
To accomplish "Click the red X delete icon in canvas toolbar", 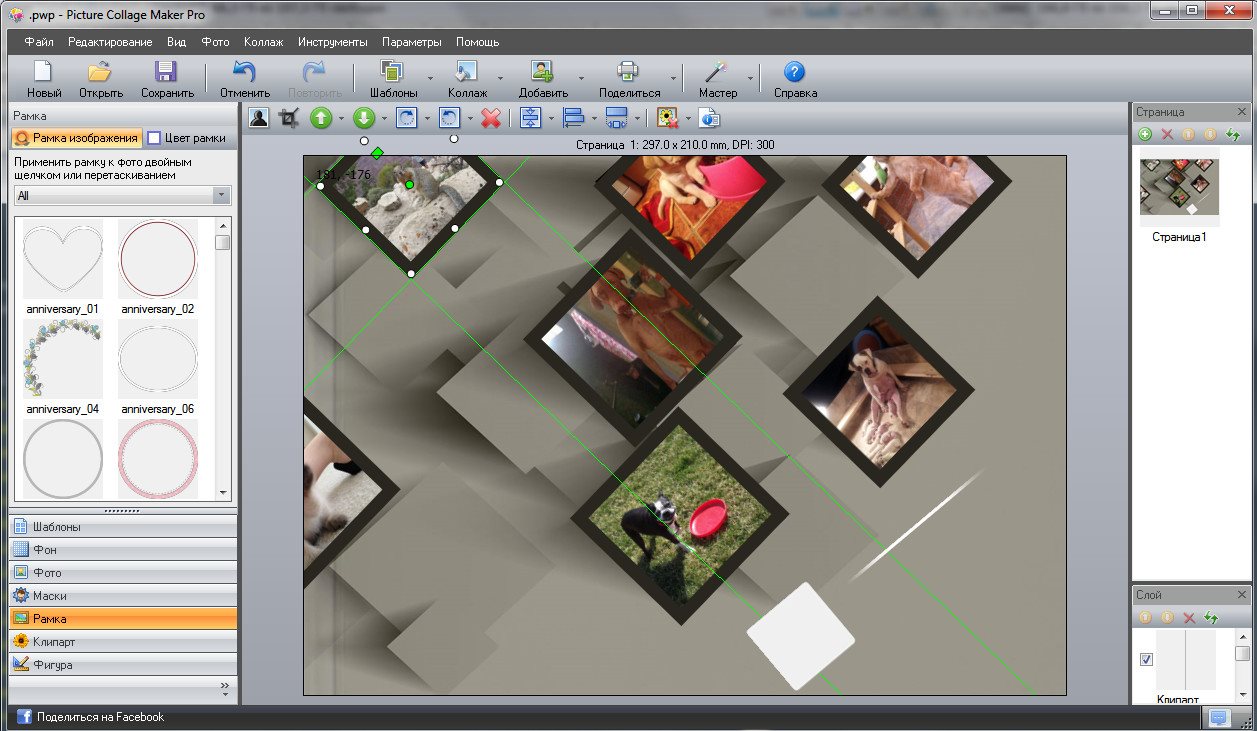I will (x=490, y=118).
